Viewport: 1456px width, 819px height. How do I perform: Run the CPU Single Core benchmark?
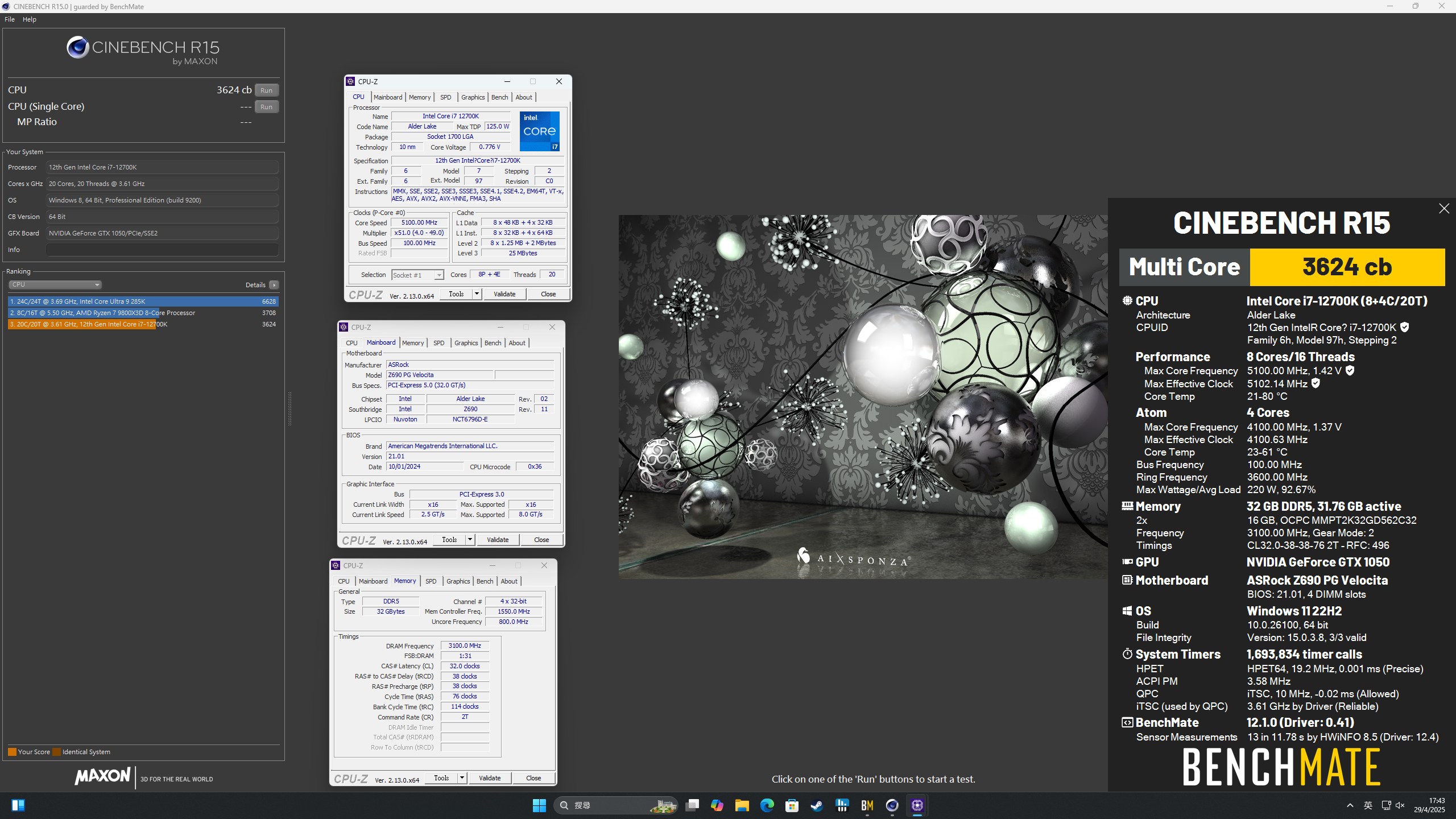tap(267, 107)
